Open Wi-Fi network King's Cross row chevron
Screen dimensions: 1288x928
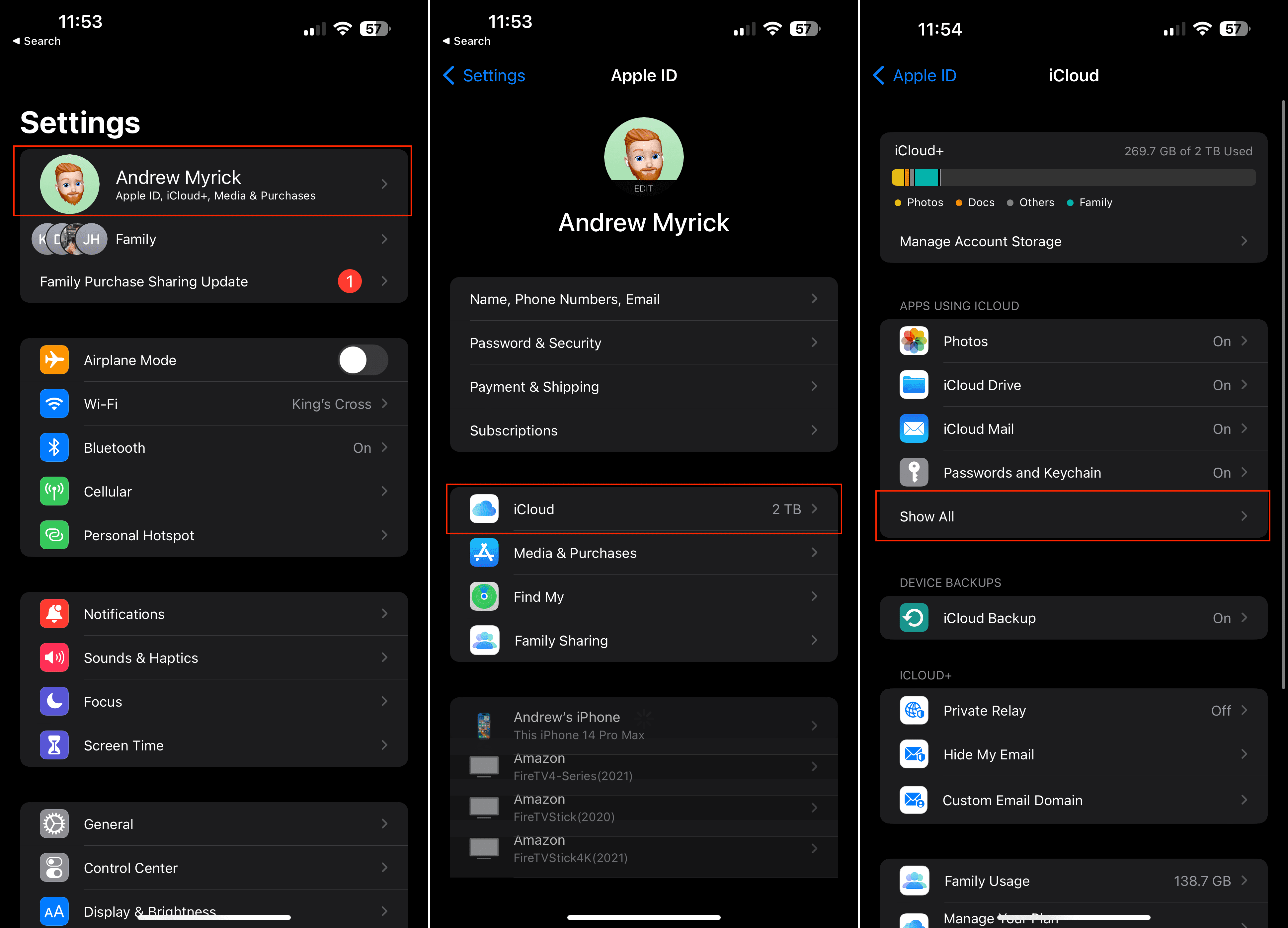coord(384,404)
